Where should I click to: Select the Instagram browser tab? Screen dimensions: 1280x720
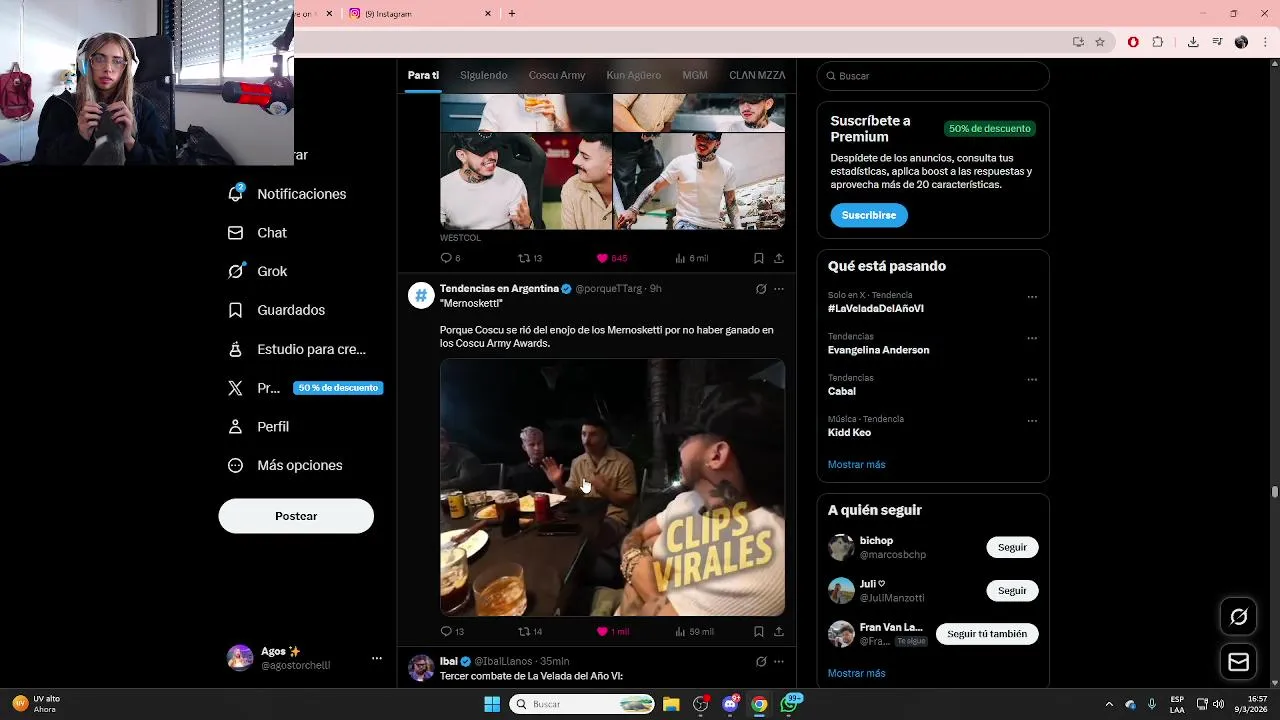[x=420, y=14]
